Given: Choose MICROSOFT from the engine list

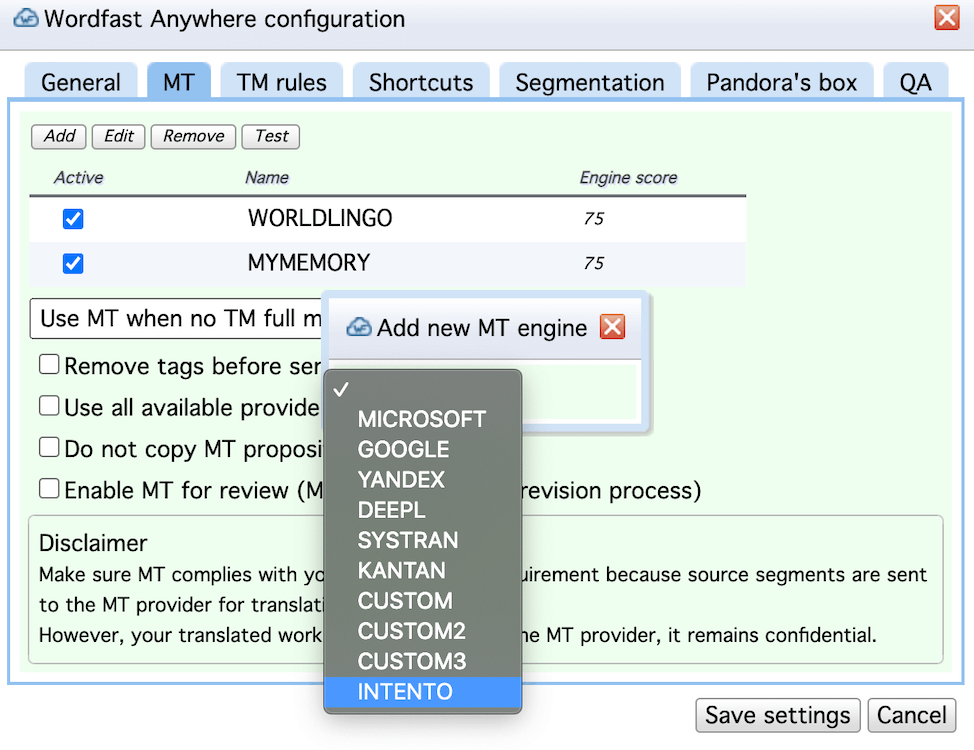Looking at the screenshot, I should click(x=422, y=419).
